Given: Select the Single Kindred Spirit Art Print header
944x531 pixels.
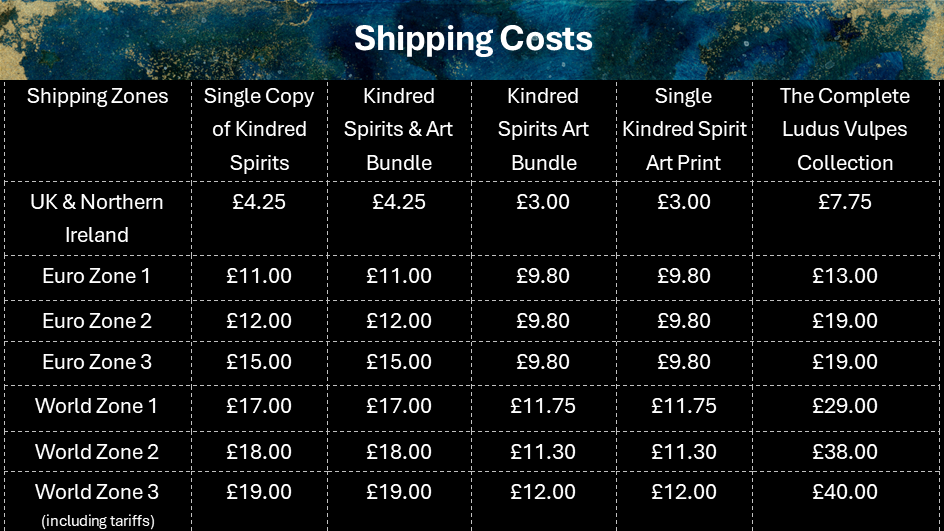Looking at the screenshot, I should pyautogui.click(x=684, y=129).
